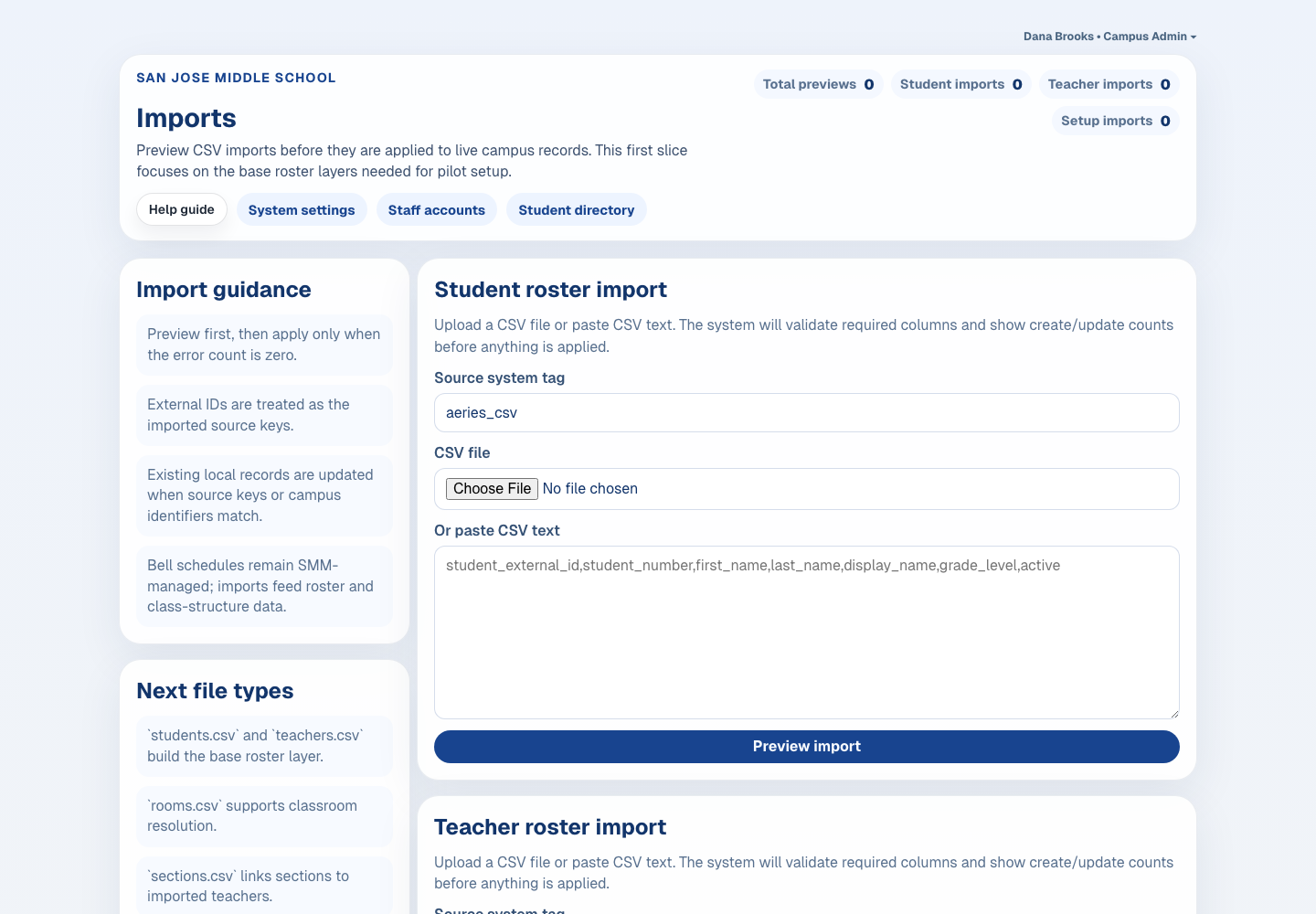Focus the Source system tag field
Viewport: 1316px width, 914px height.
pos(807,412)
